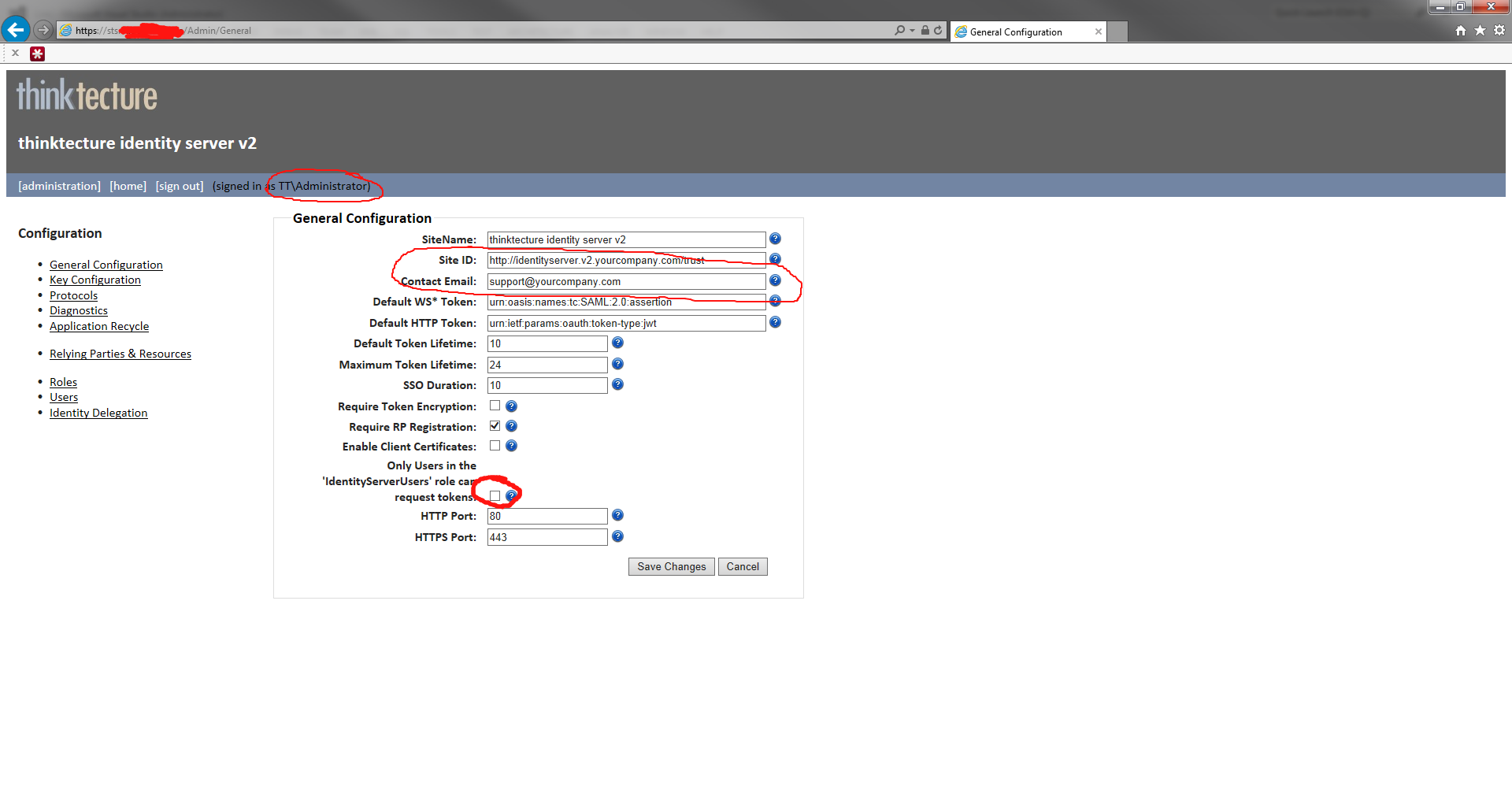
Task: Open browser tools gear menu
Action: tap(1499, 30)
